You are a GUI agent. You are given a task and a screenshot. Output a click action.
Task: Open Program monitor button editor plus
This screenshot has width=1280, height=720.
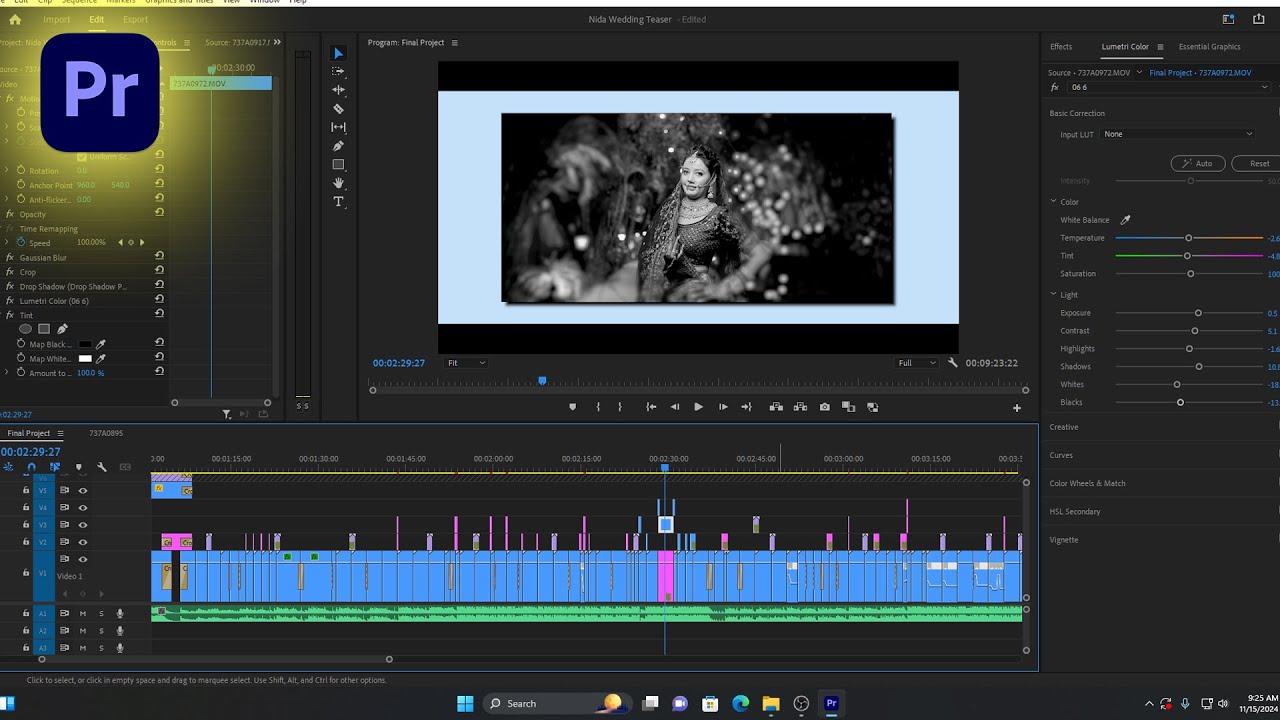1017,407
